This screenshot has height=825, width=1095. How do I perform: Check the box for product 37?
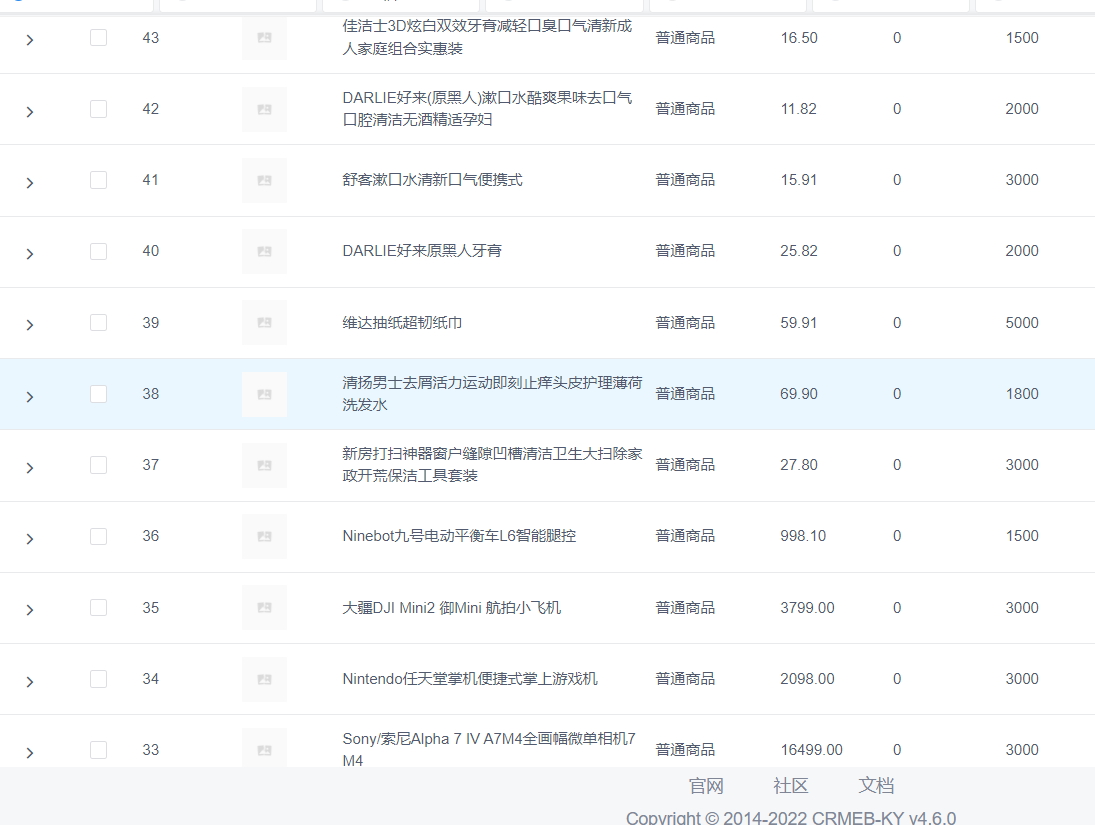pyautogui.click(x=98, y=465)
